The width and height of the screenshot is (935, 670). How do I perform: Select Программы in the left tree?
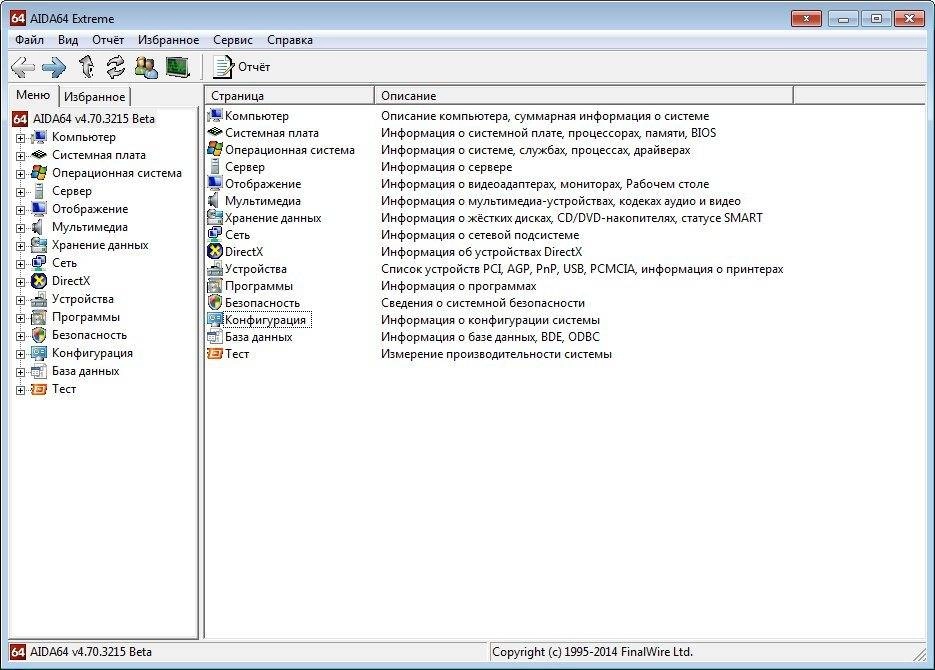tap(86, 317)
